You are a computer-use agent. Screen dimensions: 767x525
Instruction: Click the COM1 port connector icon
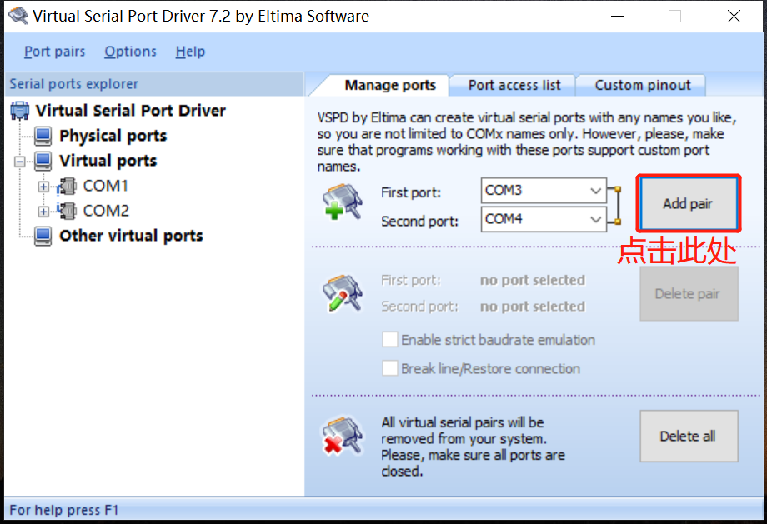[x=68, y=186]
